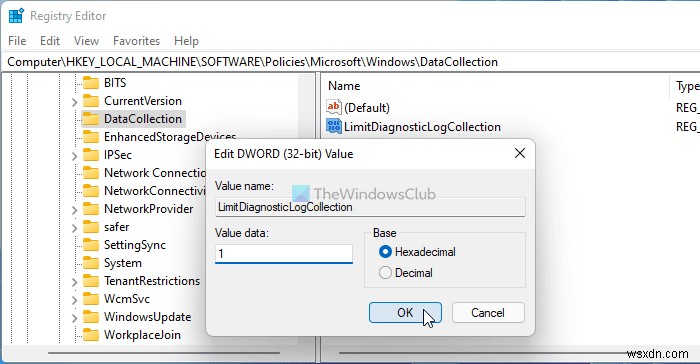Viewport: 700px width, 364px height.
Task: Click the WindowsUpdate folder icon
Action: pos(91,317)
